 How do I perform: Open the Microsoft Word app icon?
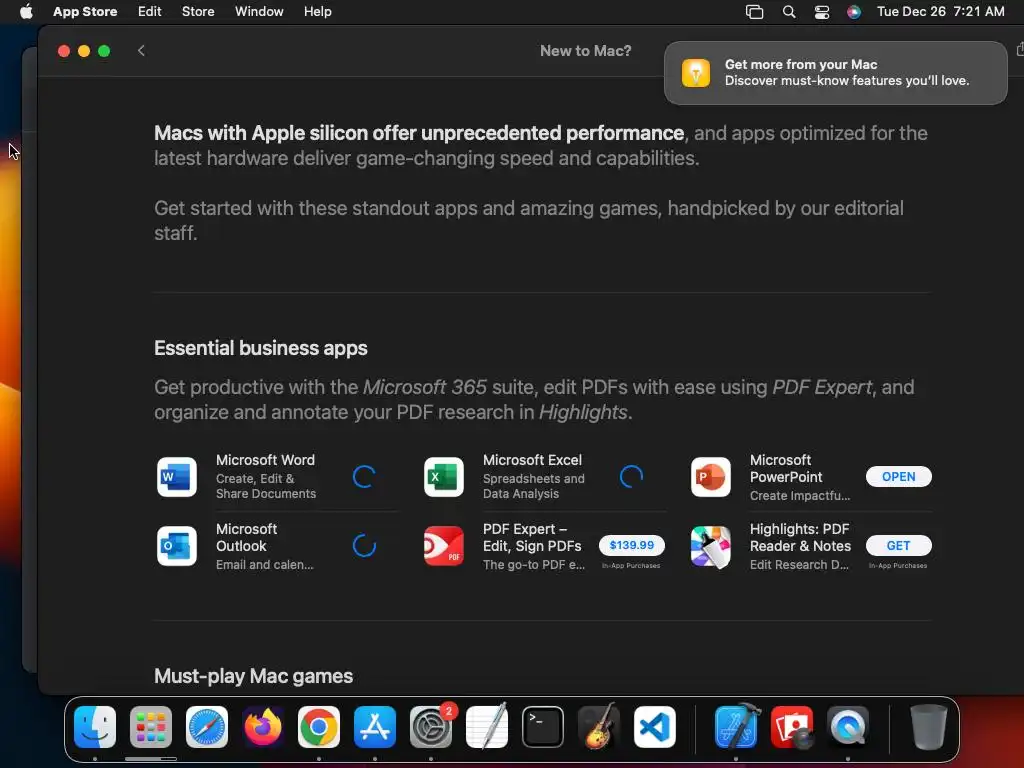click(x=177, y=477)
